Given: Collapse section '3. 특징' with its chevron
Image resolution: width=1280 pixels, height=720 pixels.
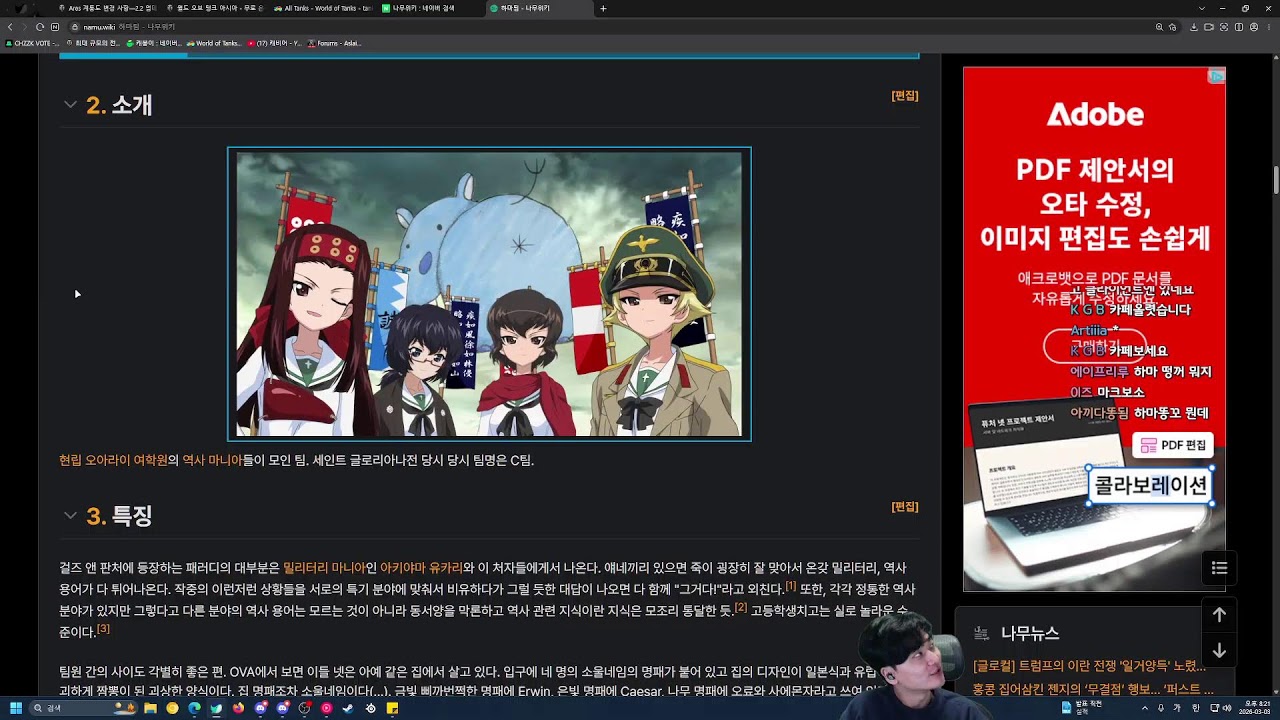Looking at the screenshot, I should pos(70,515).
